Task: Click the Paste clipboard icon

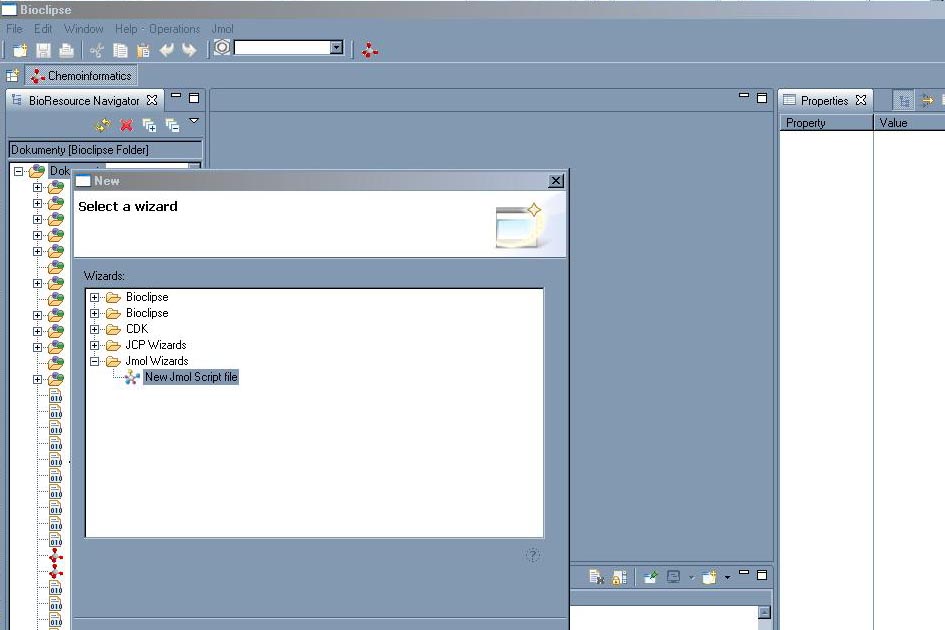Action: [143, 51]
